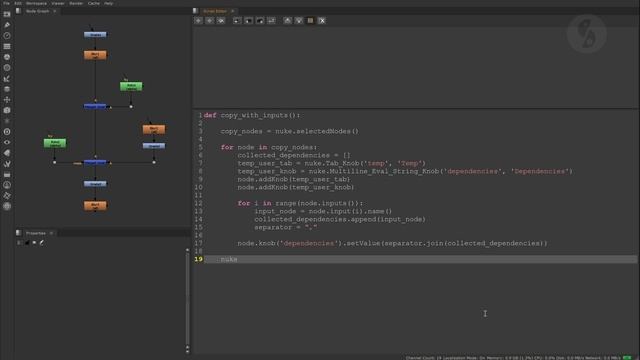
Task: Open the Properties pane content menu
Action: [x=18, y=233]
